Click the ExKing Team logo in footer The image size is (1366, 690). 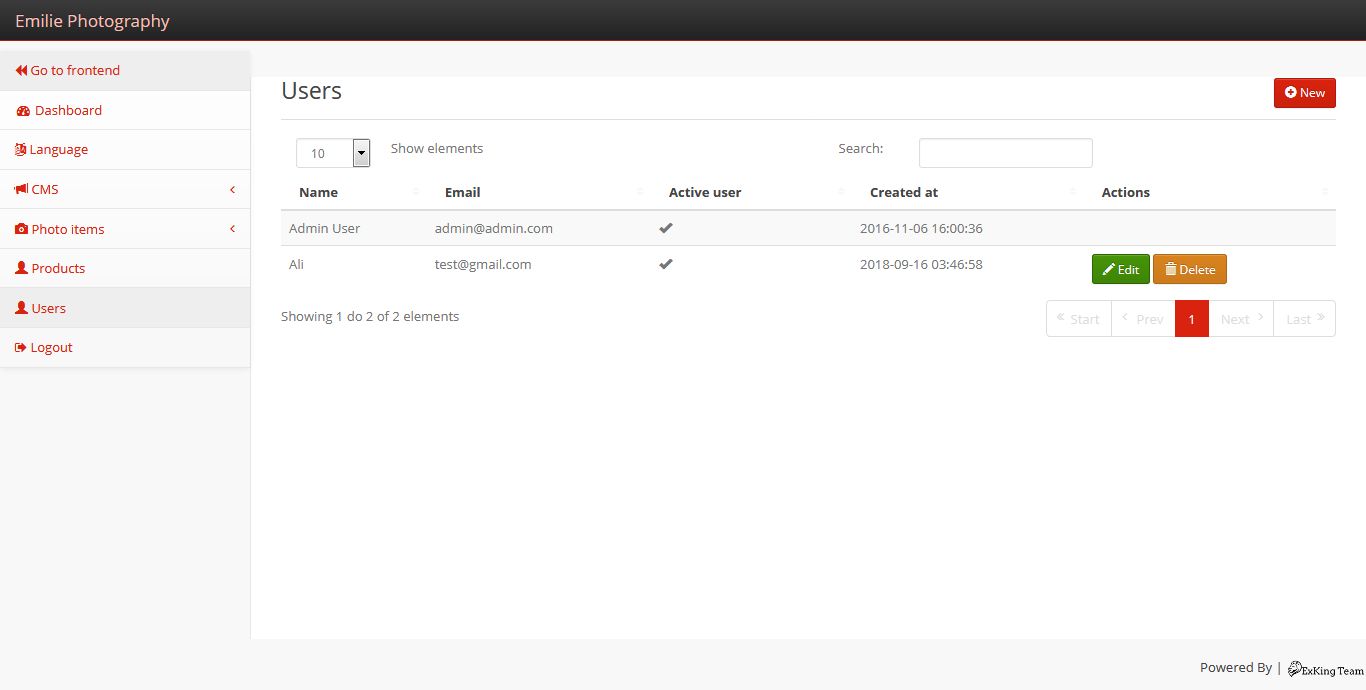point(1325,669)
